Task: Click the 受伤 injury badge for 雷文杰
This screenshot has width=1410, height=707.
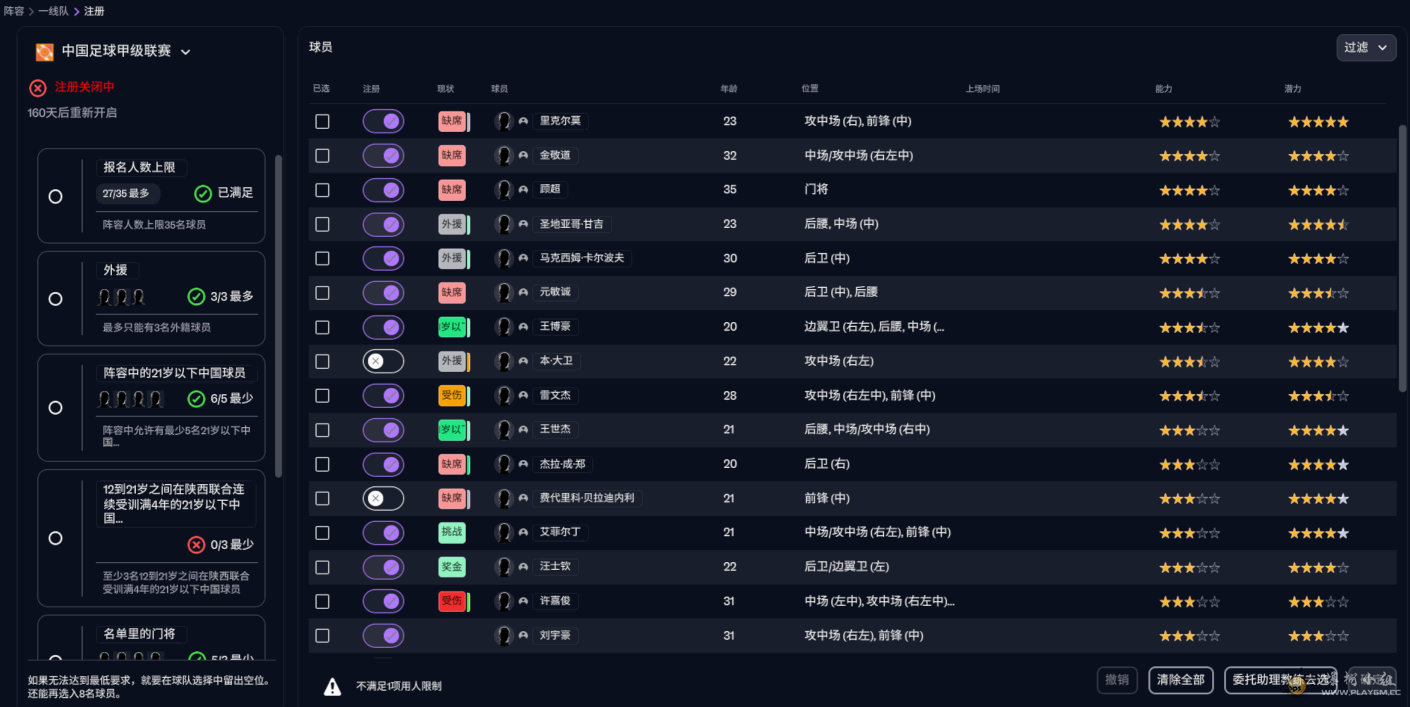Action: coord(451,395)
